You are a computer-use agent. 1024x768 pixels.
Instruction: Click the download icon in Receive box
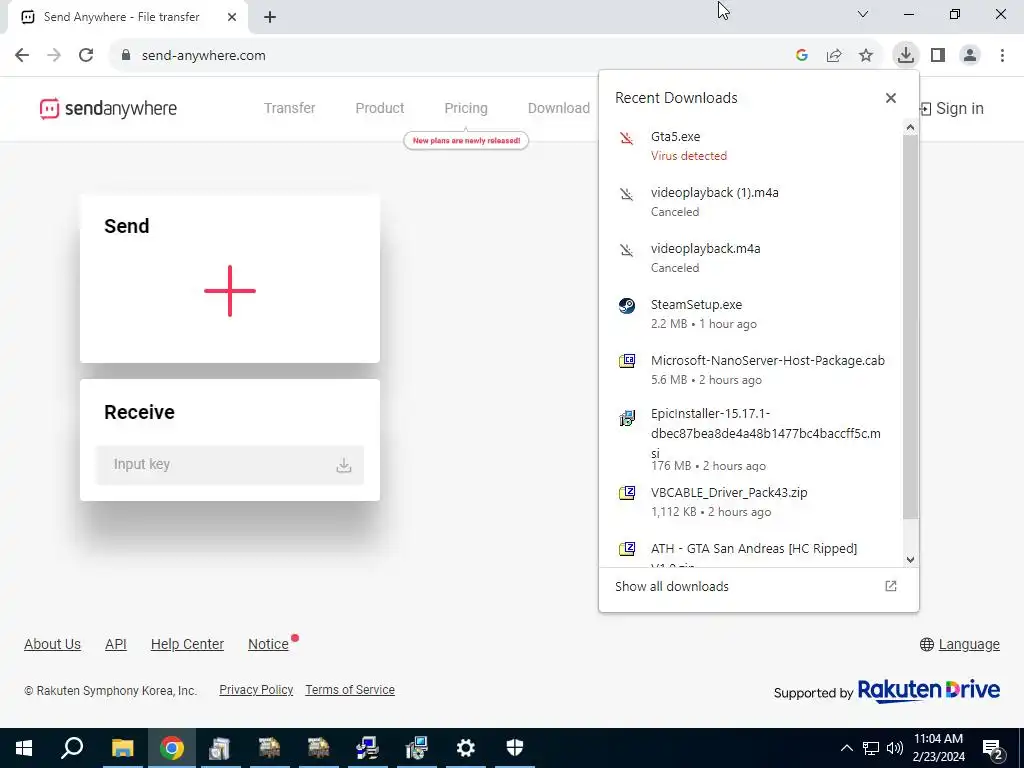[x=344, y=465]
